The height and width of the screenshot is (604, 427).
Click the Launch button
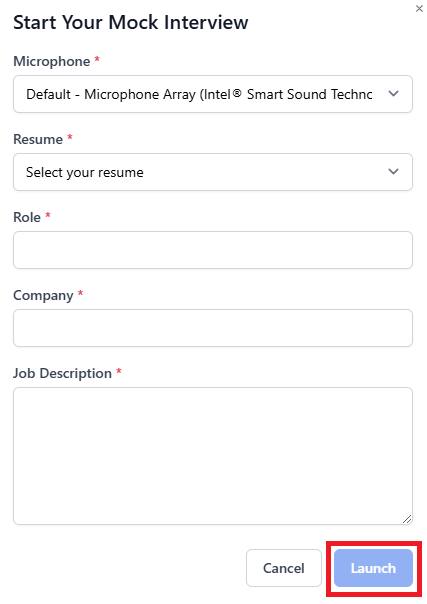point(373,568)
